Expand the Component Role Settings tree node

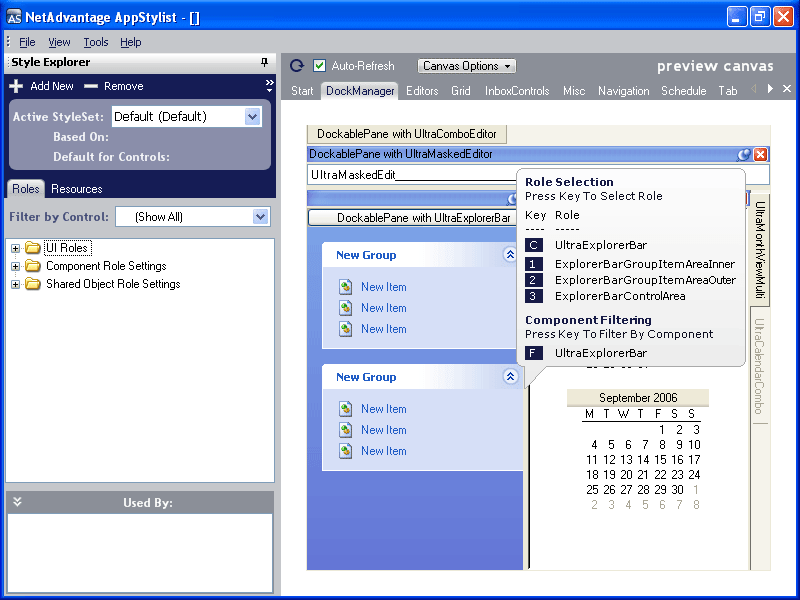coord(16,265)
